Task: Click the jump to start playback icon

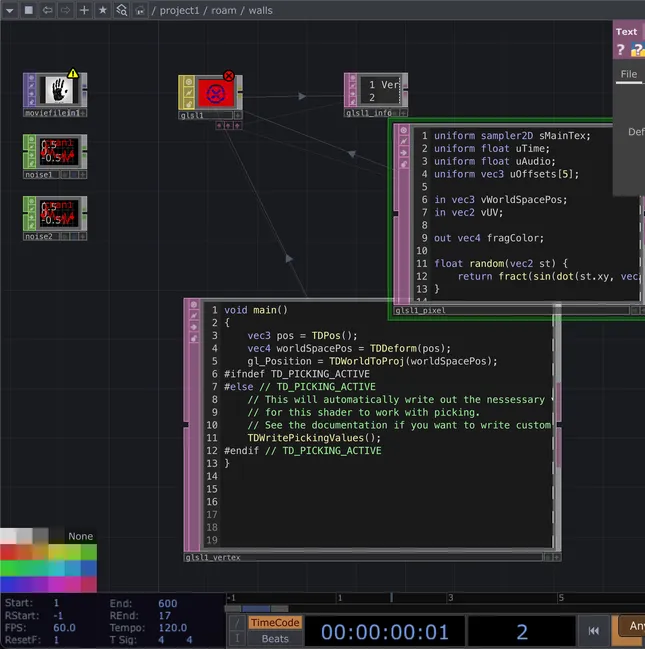Action: click(593, 631)
